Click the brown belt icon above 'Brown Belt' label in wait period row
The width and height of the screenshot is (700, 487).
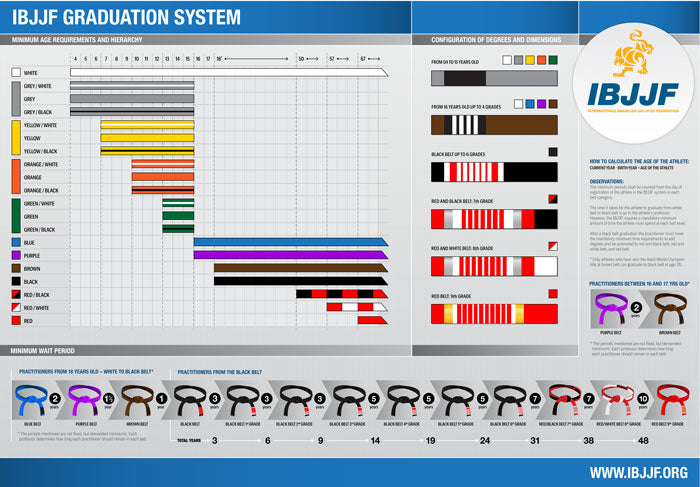137,401
